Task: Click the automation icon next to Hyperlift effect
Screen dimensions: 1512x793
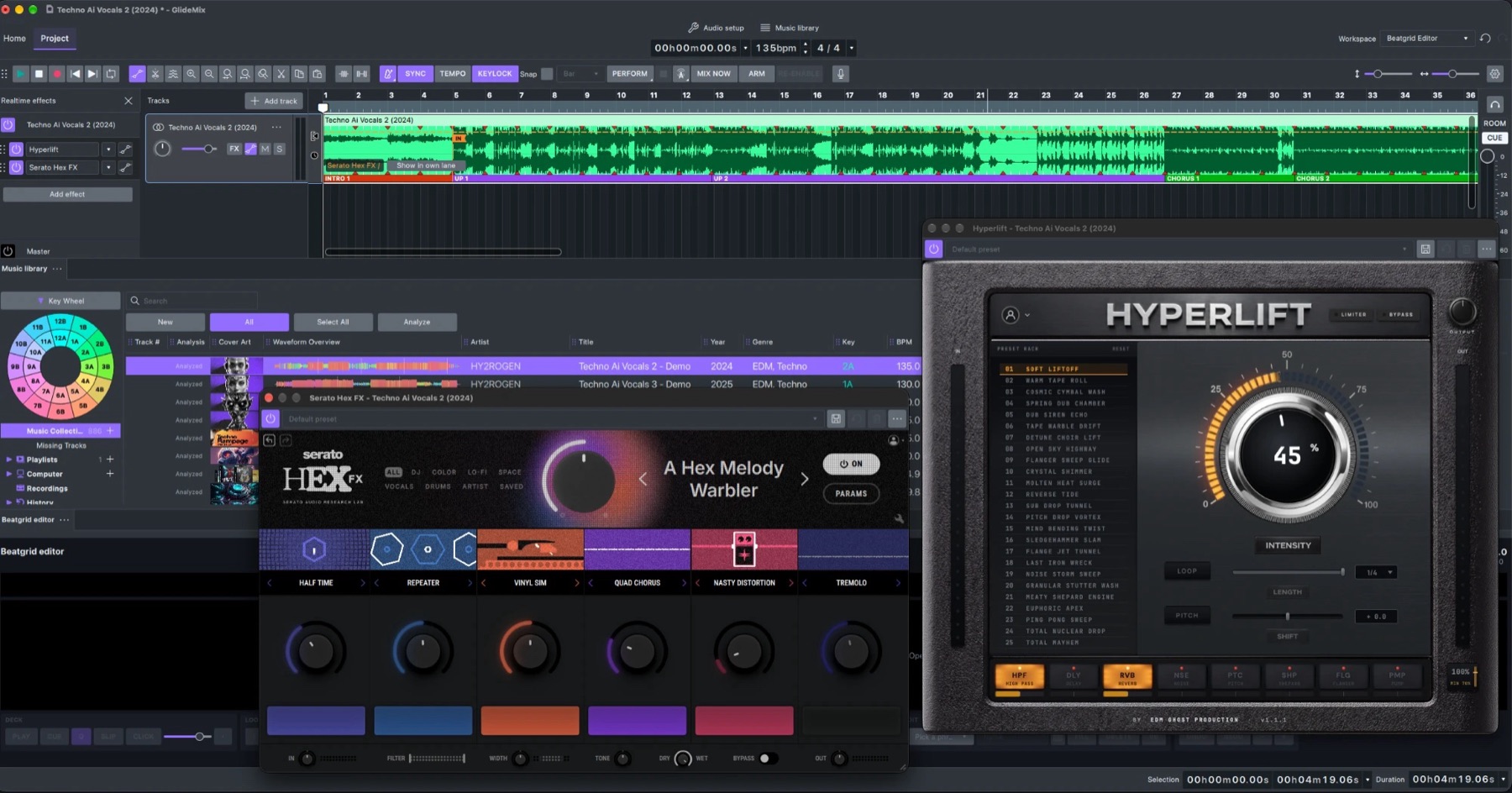Action: tap(125, 150)
